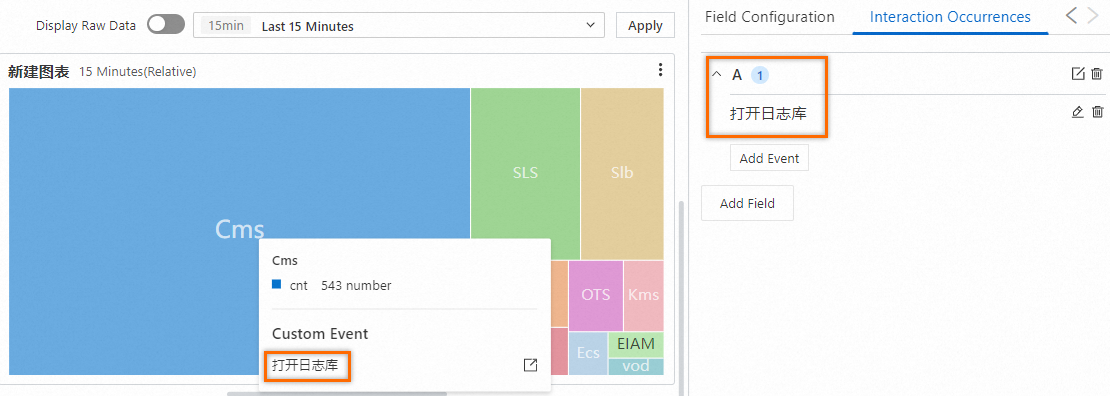This screenshot has height=396, width=1110.
Task: Open the external link icon in tooltip
Action: tap(530, 366)
